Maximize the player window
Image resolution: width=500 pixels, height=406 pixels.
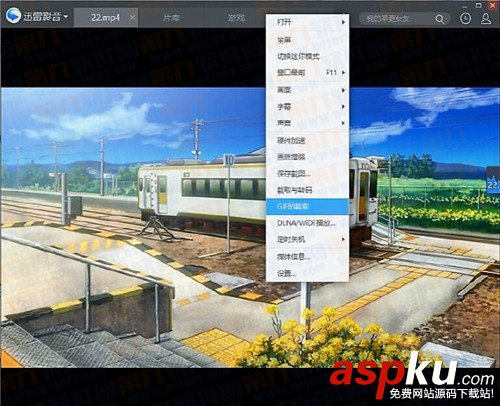coord(479,5)
